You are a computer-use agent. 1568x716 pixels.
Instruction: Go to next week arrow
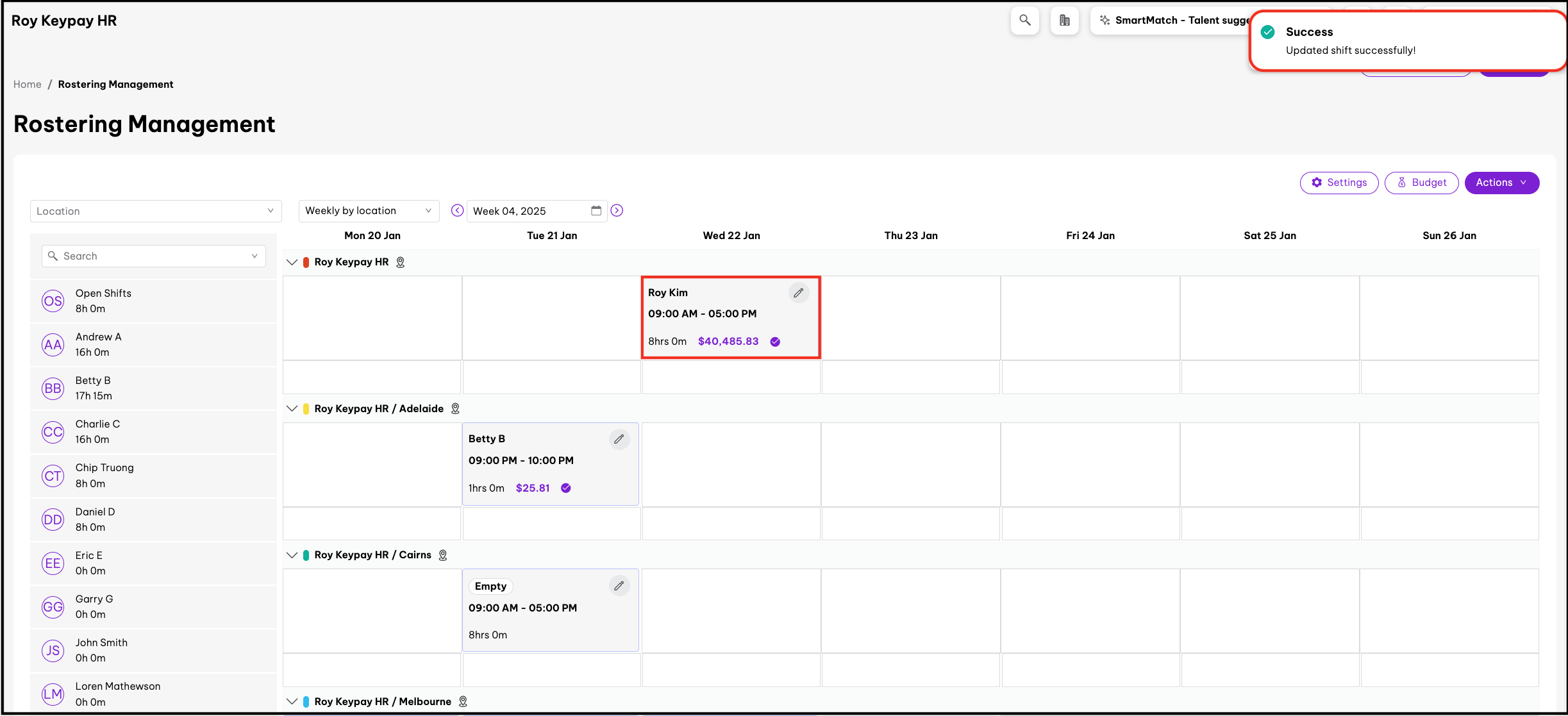pos(617,211)
